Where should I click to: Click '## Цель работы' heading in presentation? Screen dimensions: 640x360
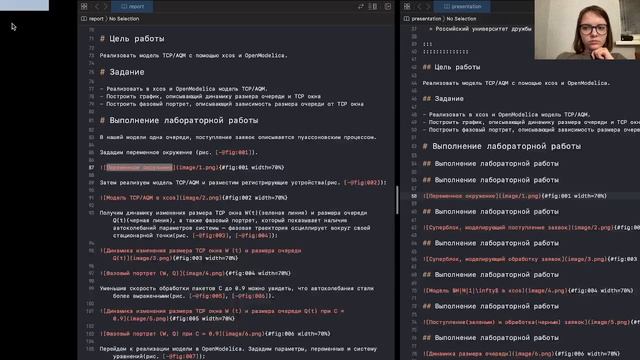click(451, 67)
